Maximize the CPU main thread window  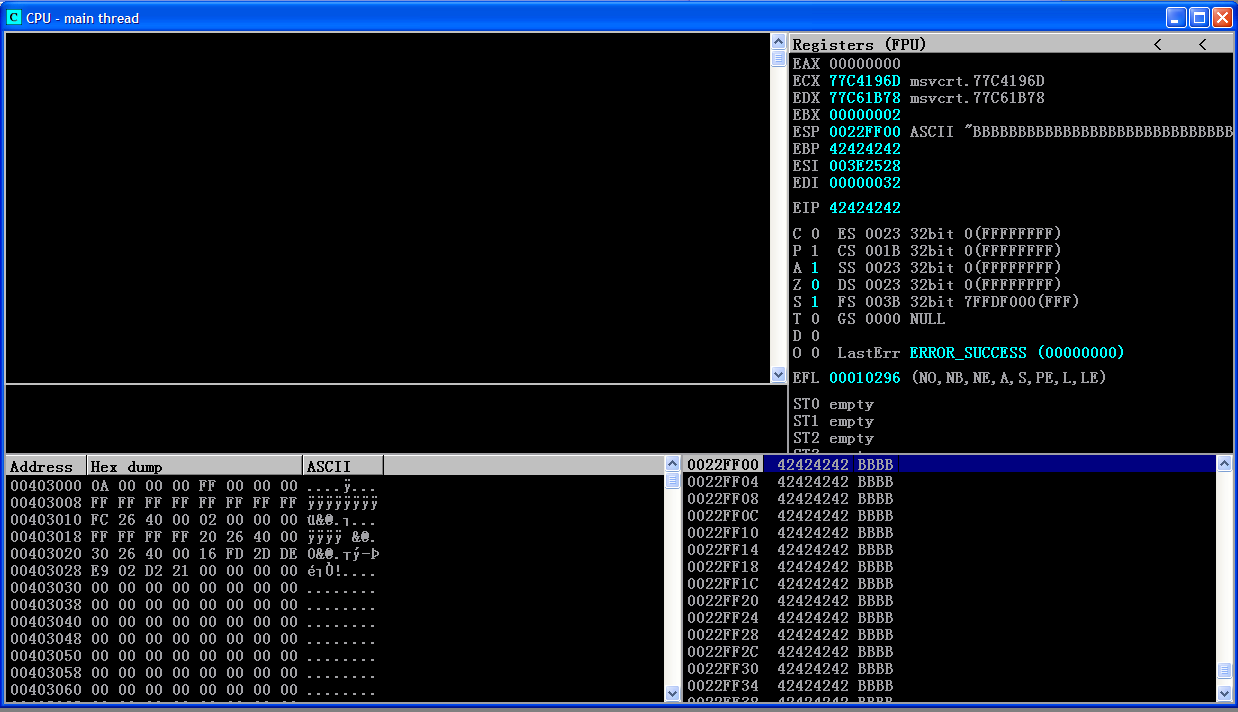[1198, 17]
